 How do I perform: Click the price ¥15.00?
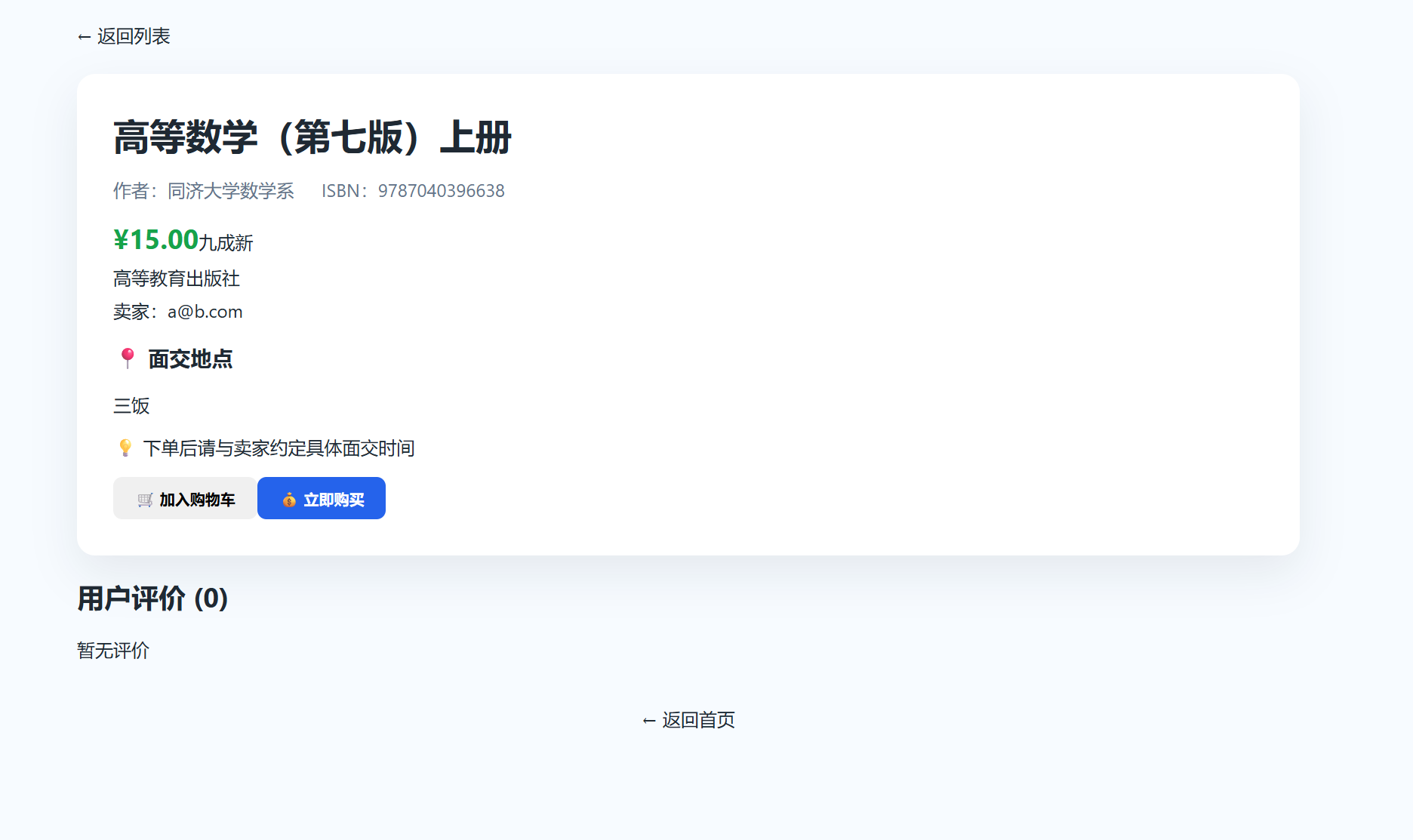154,240
